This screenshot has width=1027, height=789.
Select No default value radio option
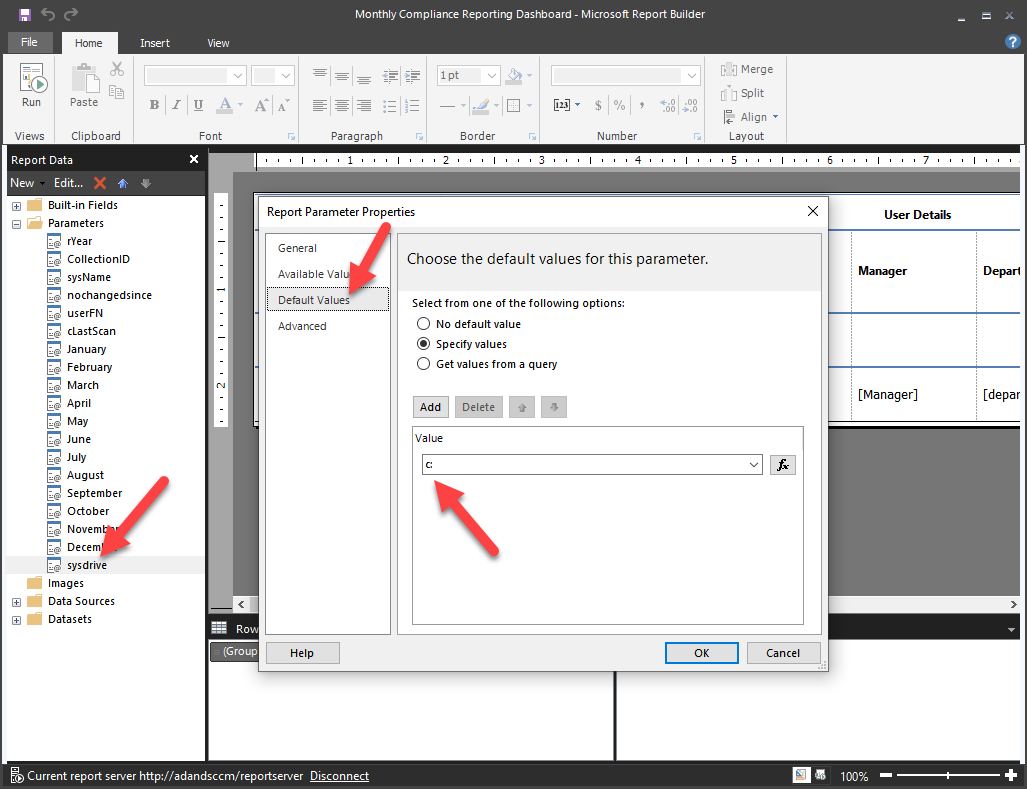(x=424, y=323)
